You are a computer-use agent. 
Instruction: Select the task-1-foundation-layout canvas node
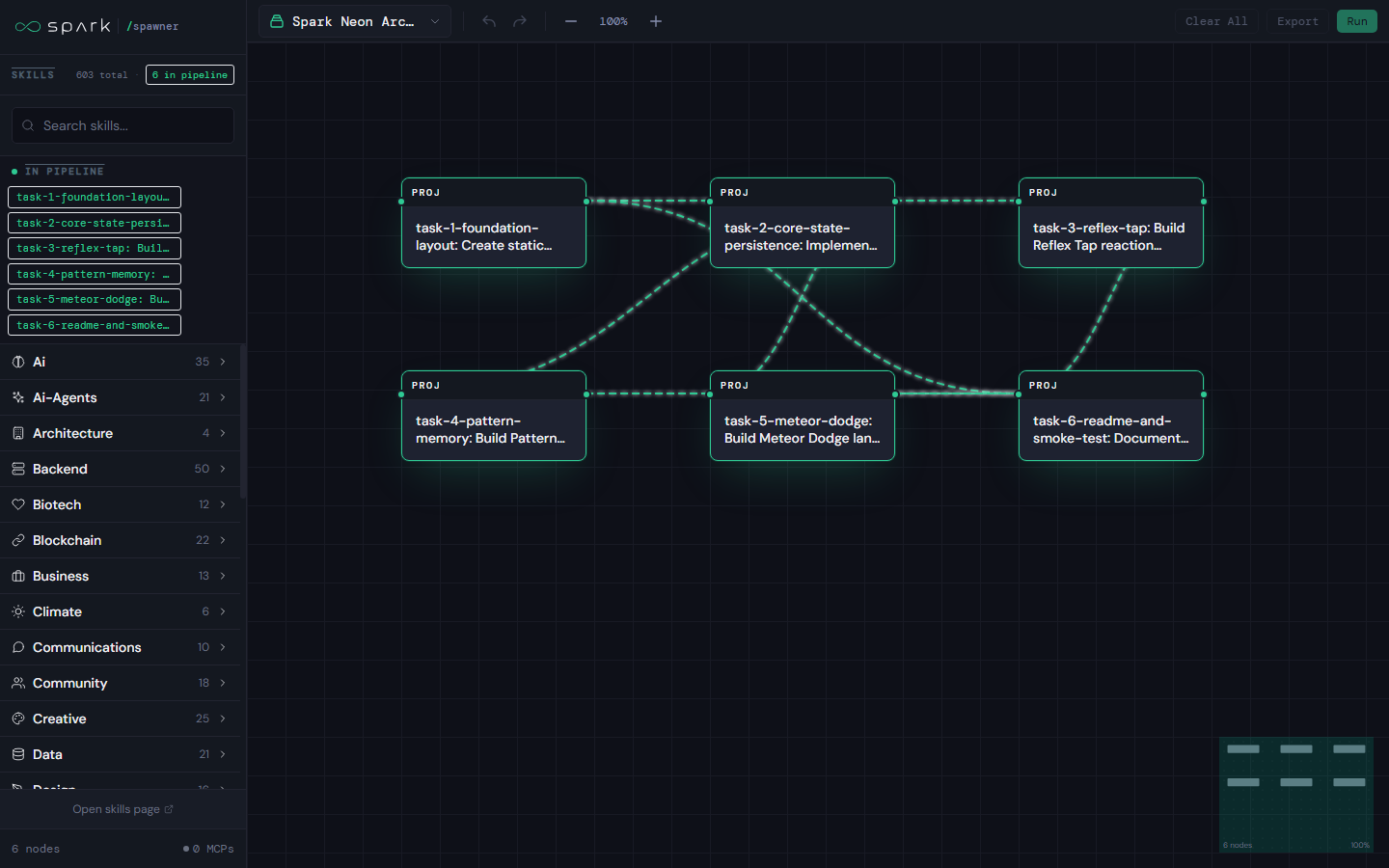[494, 223]
